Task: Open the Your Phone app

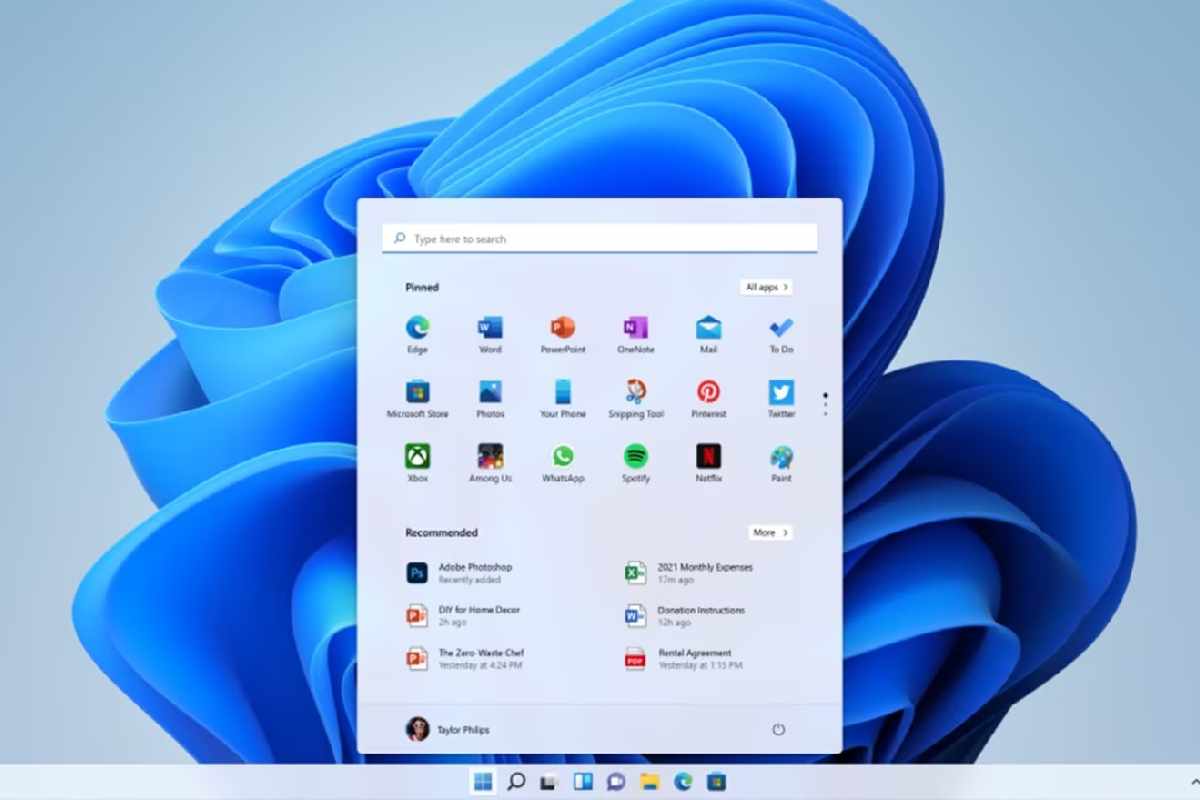Action: (x=563, y=398)
